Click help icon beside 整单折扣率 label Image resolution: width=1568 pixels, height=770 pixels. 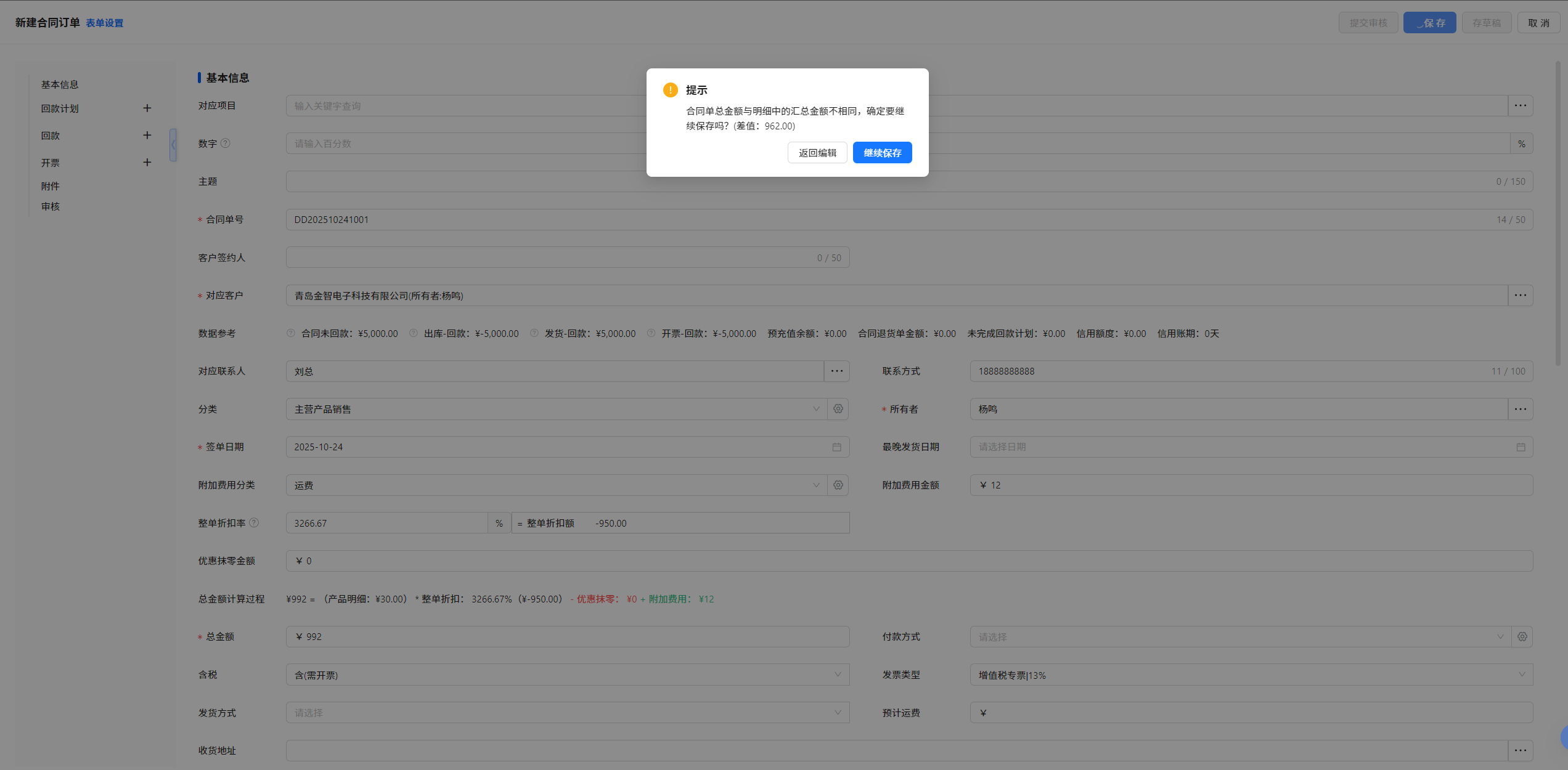pyautogui.click(x=254, y=523)
